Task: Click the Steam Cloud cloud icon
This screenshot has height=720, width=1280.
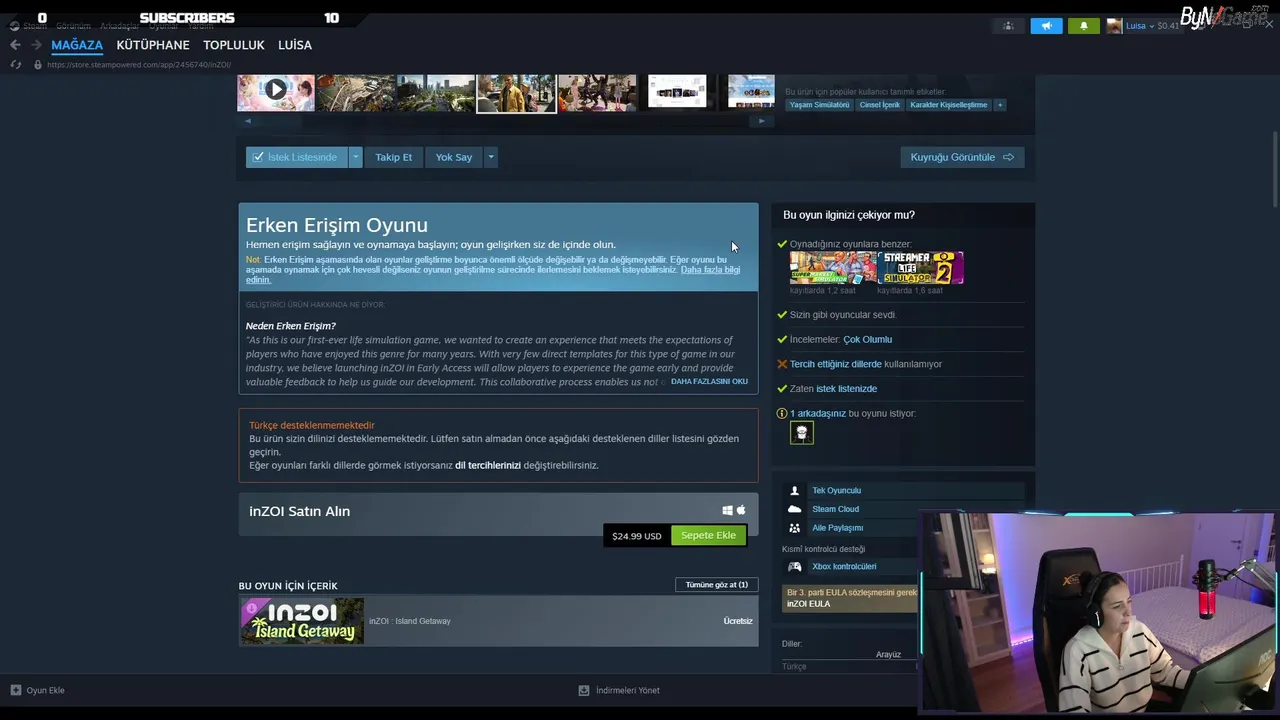Action: [x=795, y=509]
